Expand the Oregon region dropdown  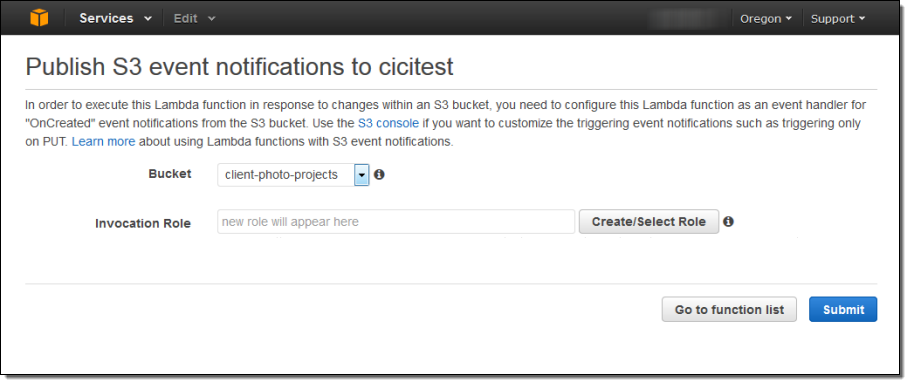[x=765, y=19]
